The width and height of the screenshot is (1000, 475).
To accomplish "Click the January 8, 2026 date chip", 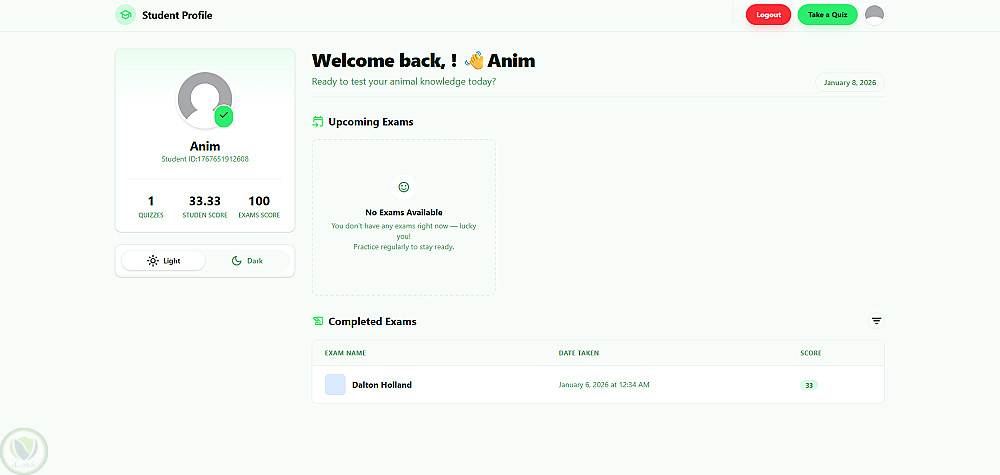I will pyautogui.click(x=850, y=83).
